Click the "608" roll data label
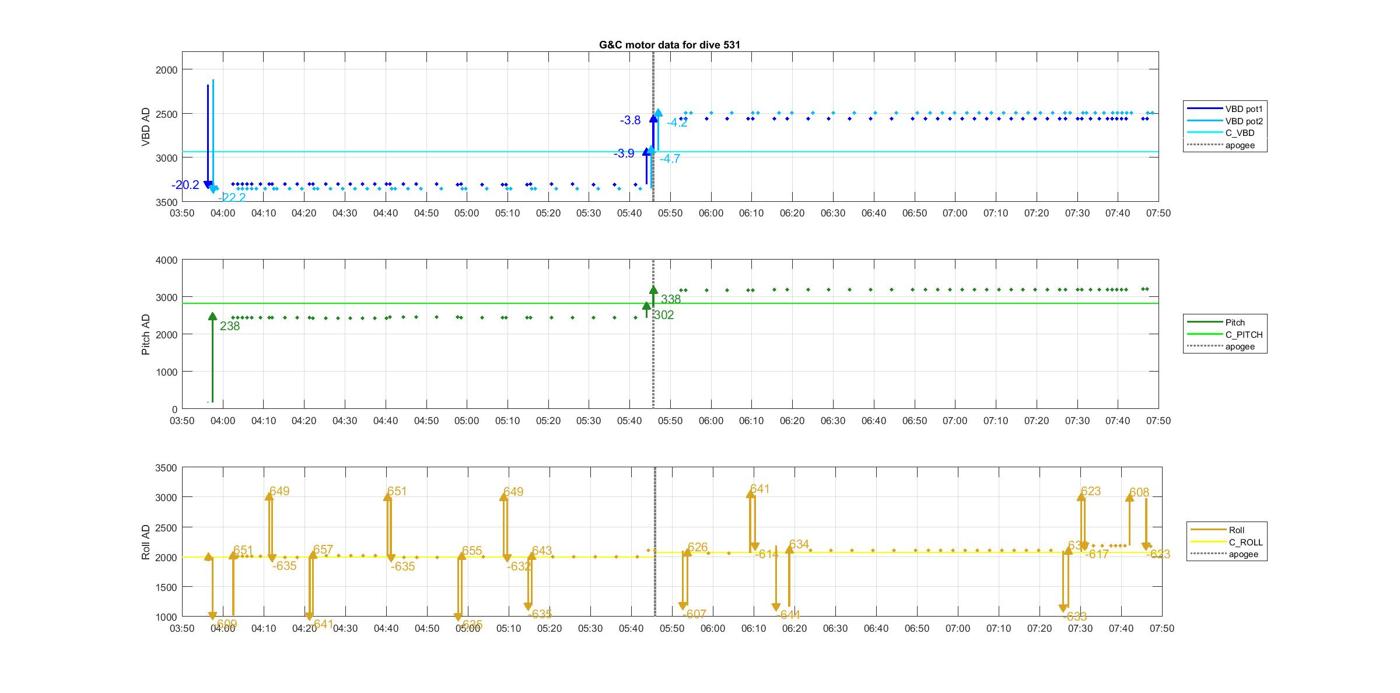 click(1139, 493)
